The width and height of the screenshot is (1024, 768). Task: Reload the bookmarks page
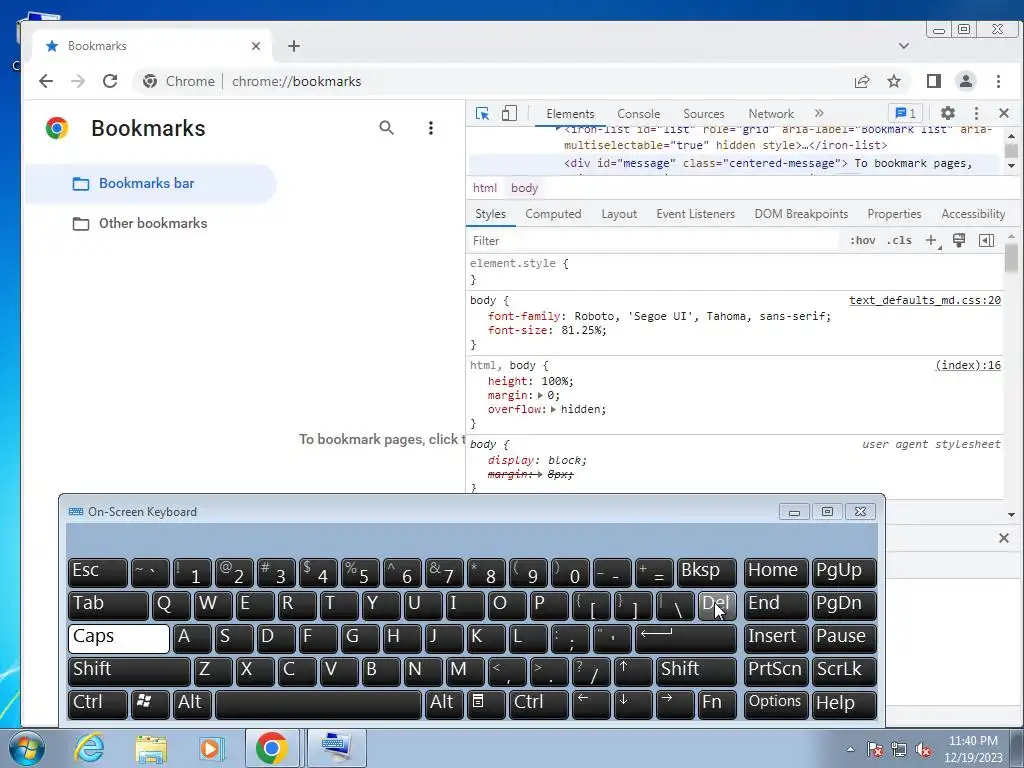pyautogui.click(x=110, y=81)
